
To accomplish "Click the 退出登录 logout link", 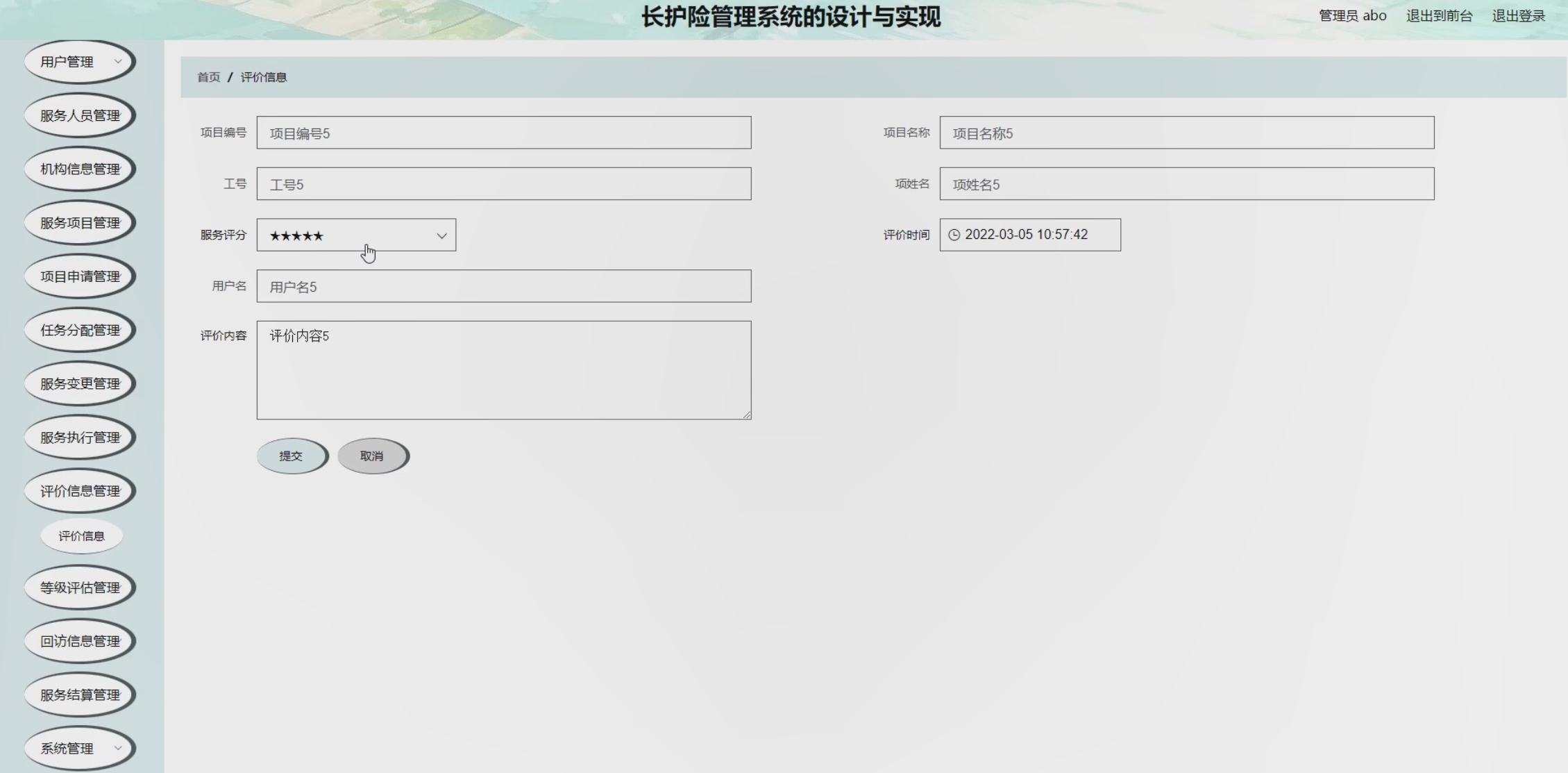I will [x=1518, y=16].
